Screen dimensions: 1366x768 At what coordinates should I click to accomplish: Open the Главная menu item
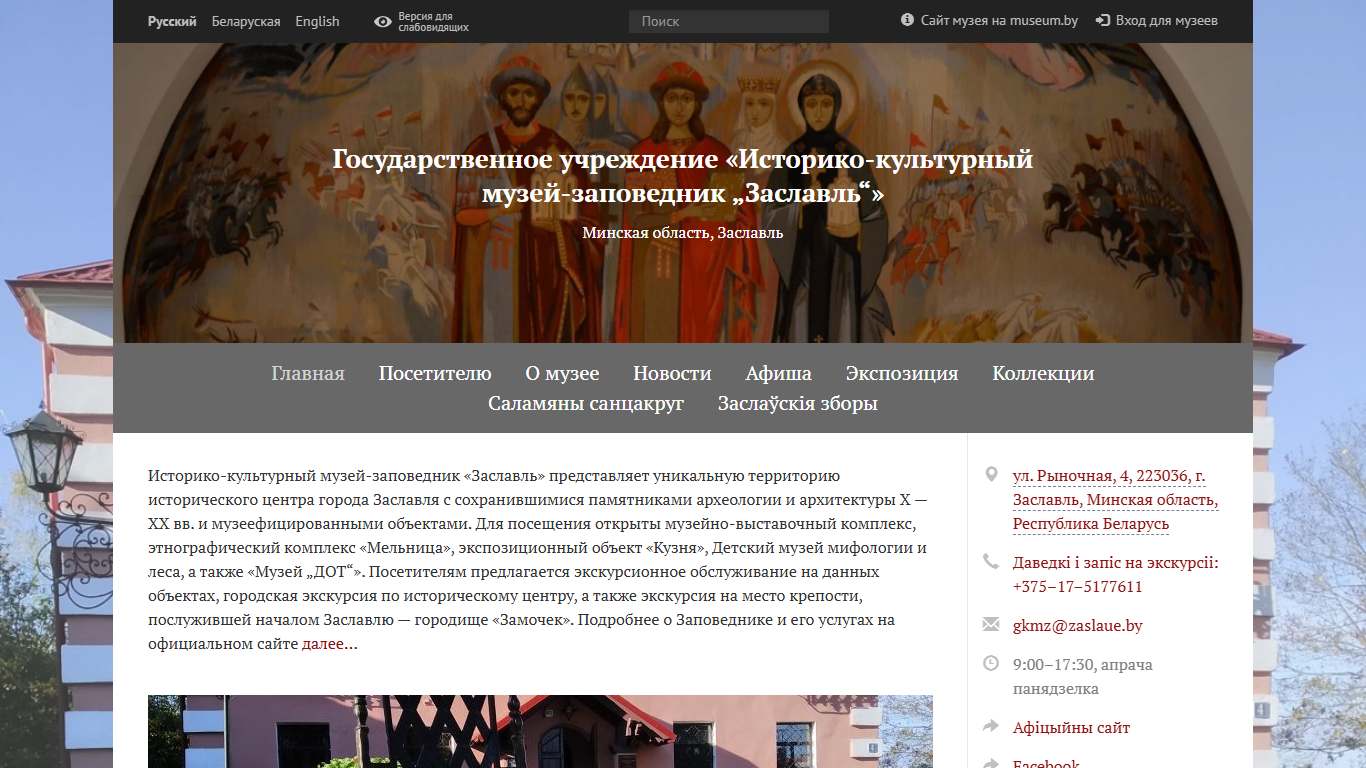tap(308, 373)
